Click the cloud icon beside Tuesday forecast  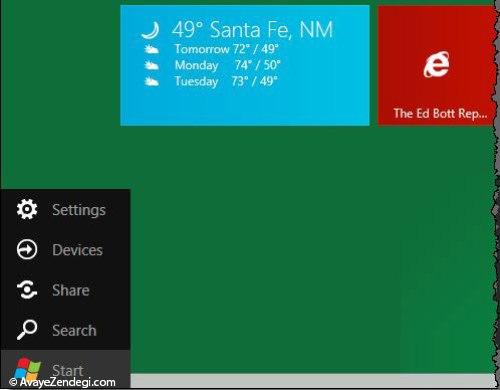(151, 81)
